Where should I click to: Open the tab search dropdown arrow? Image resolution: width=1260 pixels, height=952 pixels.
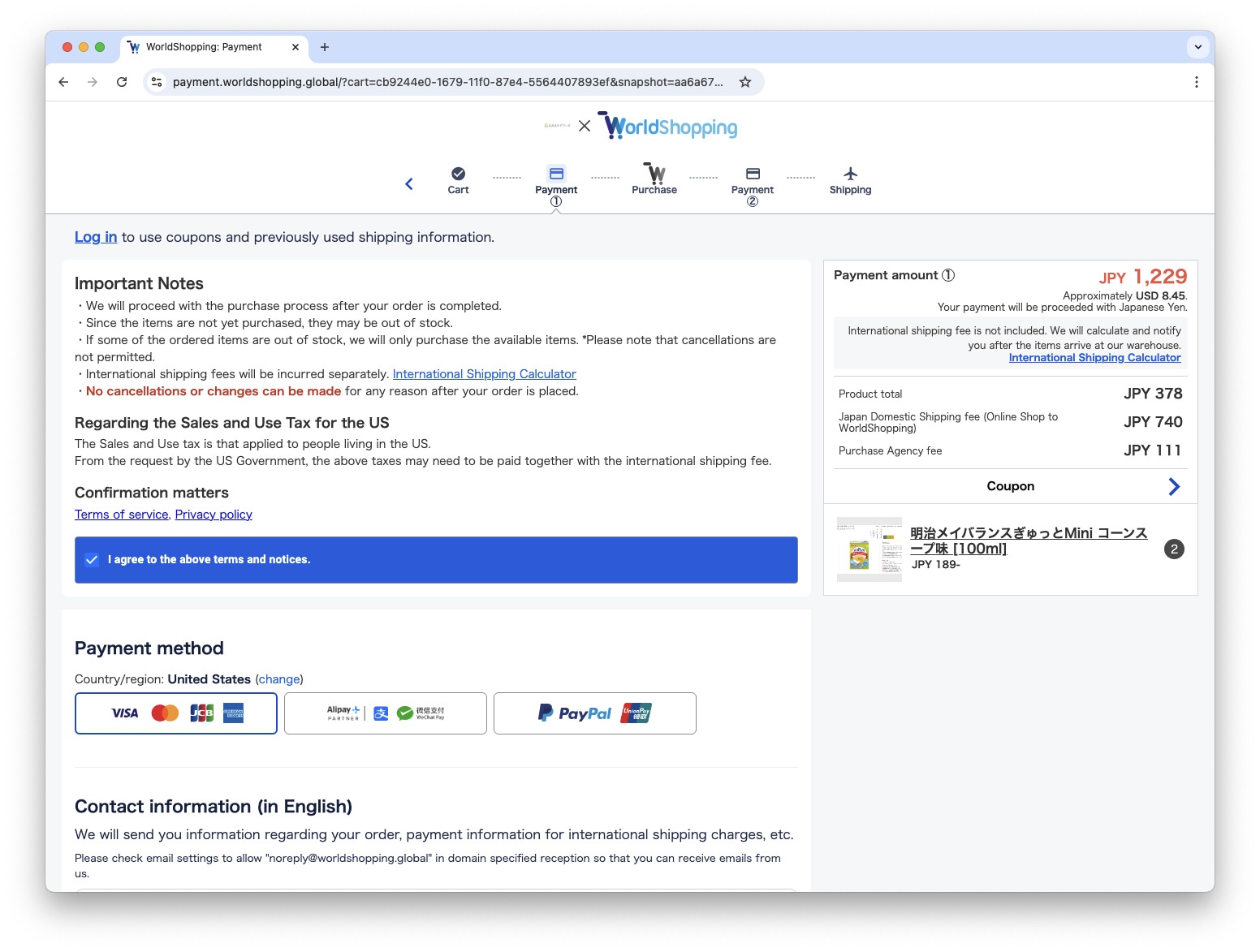(x=1197, y=47)
